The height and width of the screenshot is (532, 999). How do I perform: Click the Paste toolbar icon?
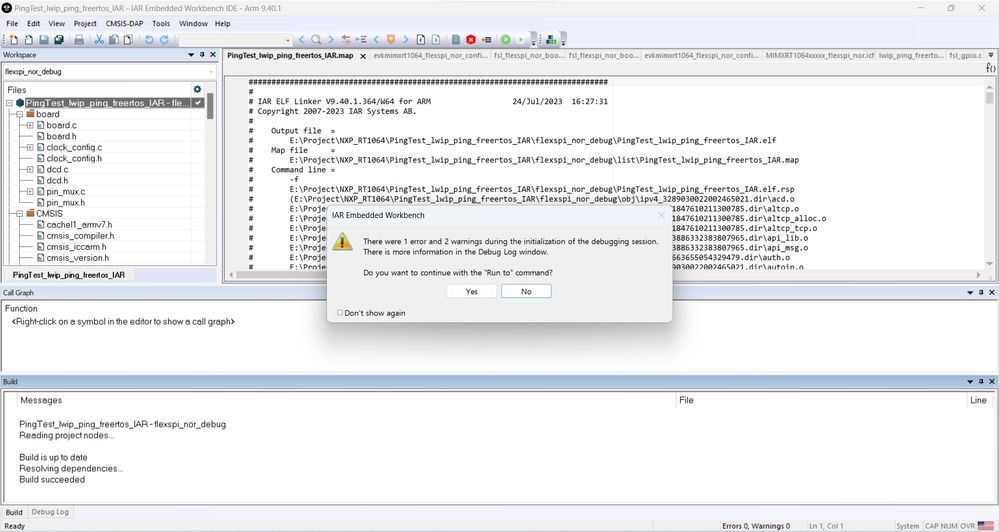pos(128,40)
